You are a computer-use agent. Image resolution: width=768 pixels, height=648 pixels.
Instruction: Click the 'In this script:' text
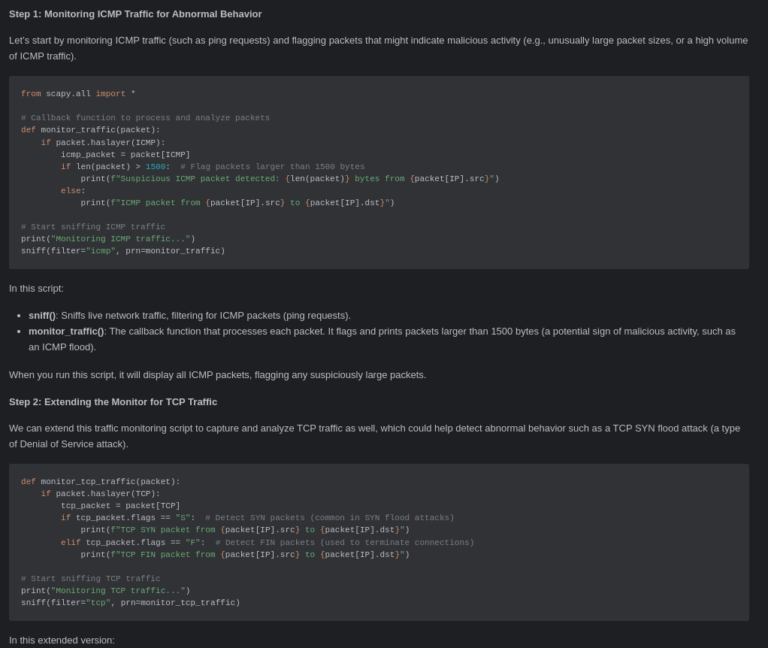coord(36,288)
